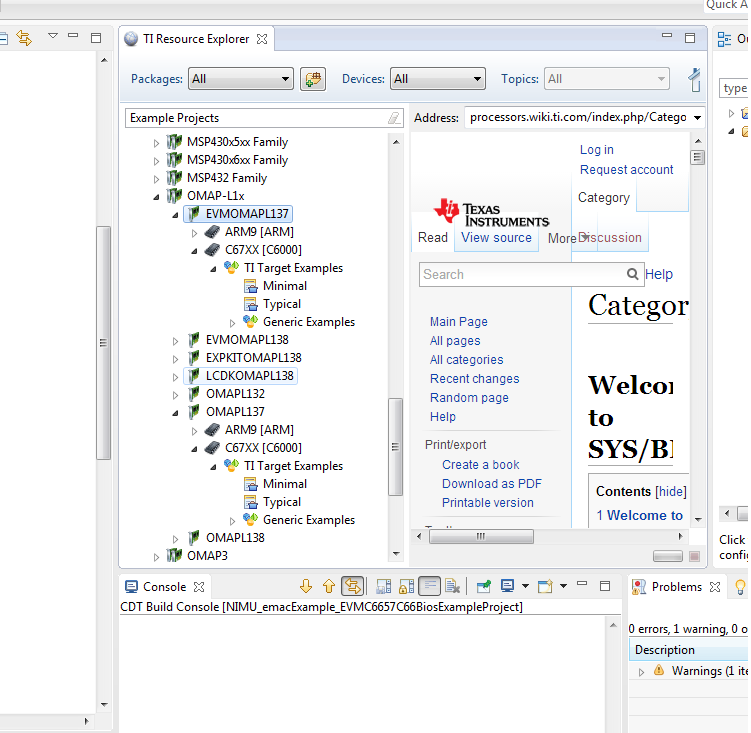
Task: Expand the EVMOMAPL138 node
Action: [175, 341]
